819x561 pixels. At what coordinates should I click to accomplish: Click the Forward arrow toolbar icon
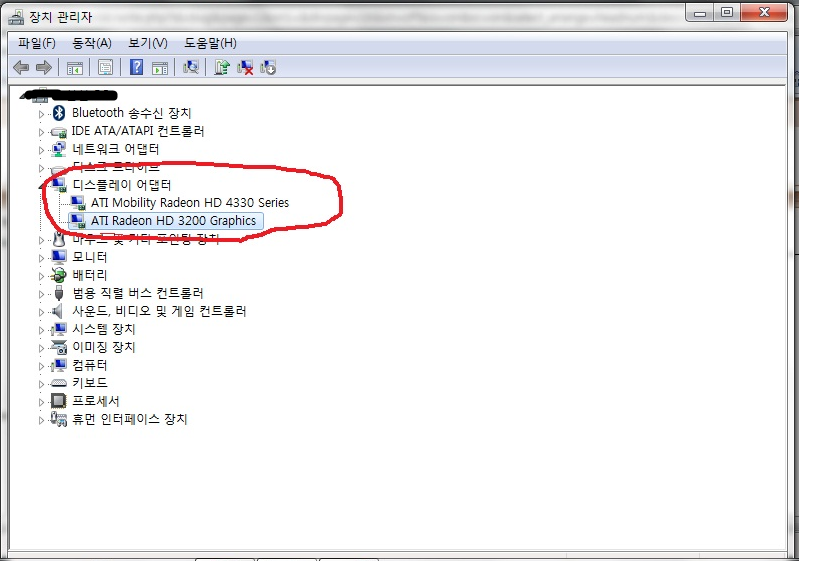coord(44,67)
